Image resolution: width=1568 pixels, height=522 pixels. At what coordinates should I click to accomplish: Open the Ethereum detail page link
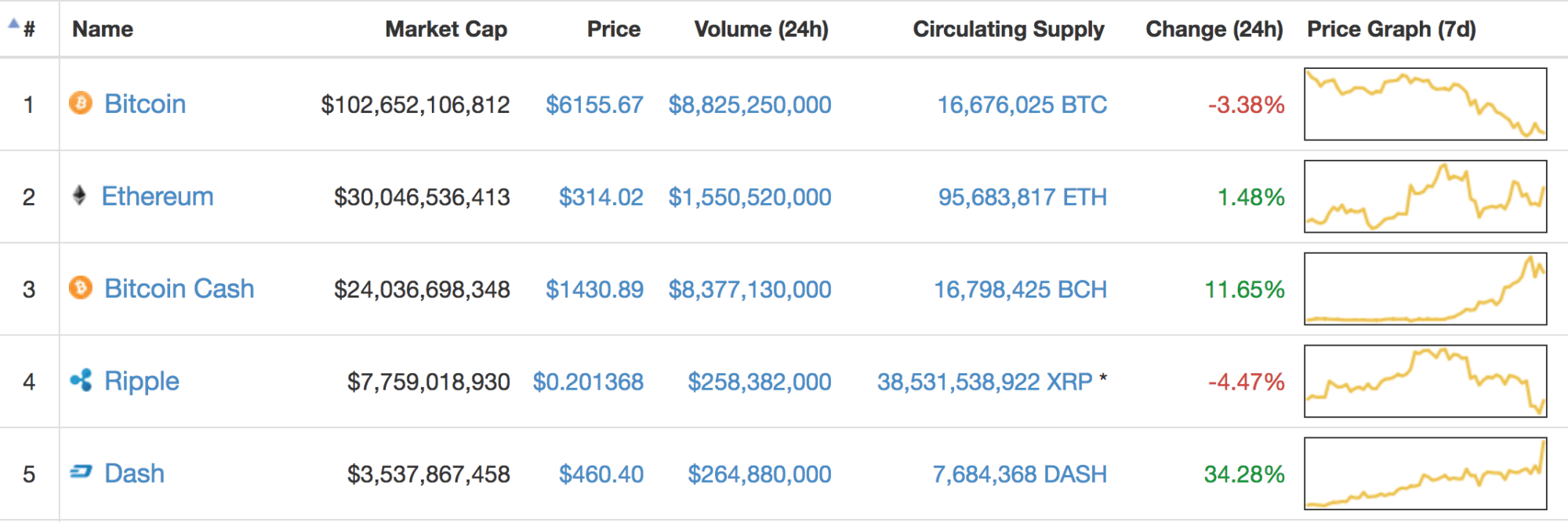[x=158, y=197]
